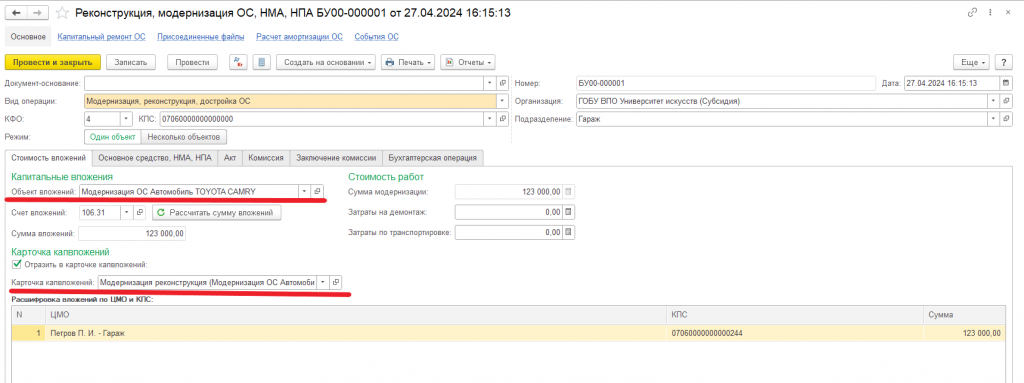Open События ОС link
1024x383 pixels.
pyautogui.click(x=376, y=37)
